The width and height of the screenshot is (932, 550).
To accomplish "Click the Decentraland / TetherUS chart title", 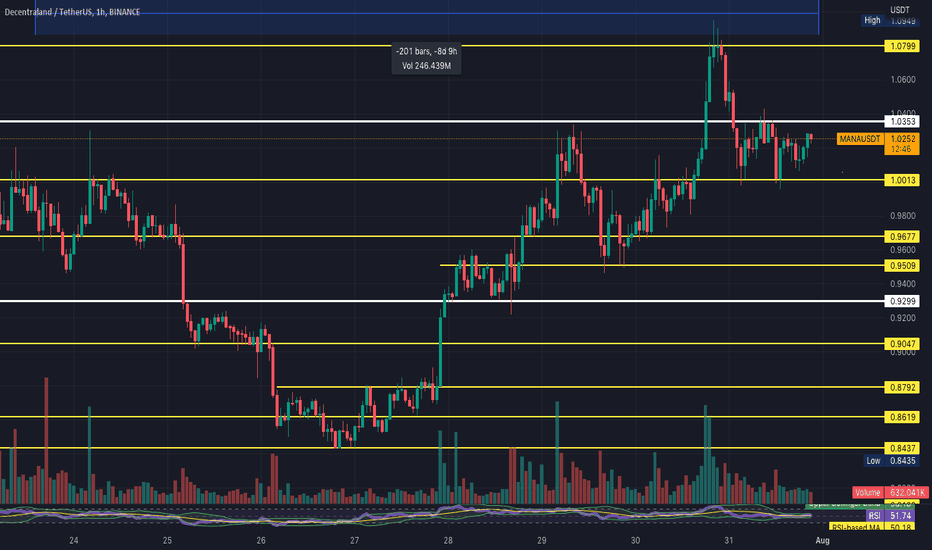I will 72,12.
